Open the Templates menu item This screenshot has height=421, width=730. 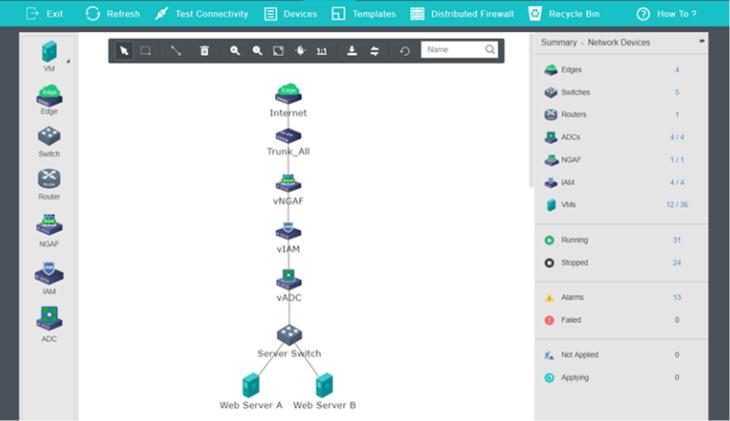click(363, 14)
